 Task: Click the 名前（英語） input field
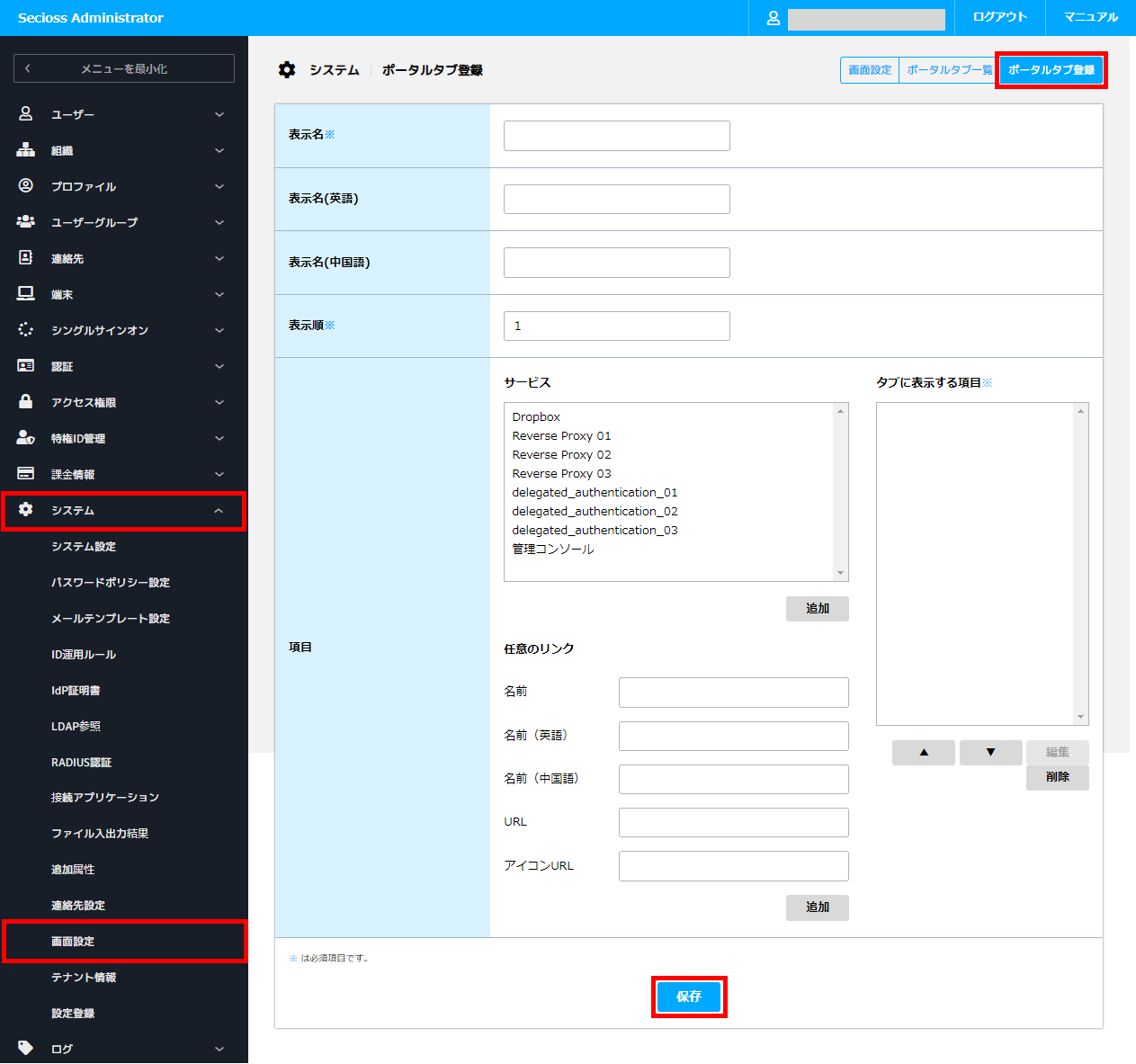(734, 736)
